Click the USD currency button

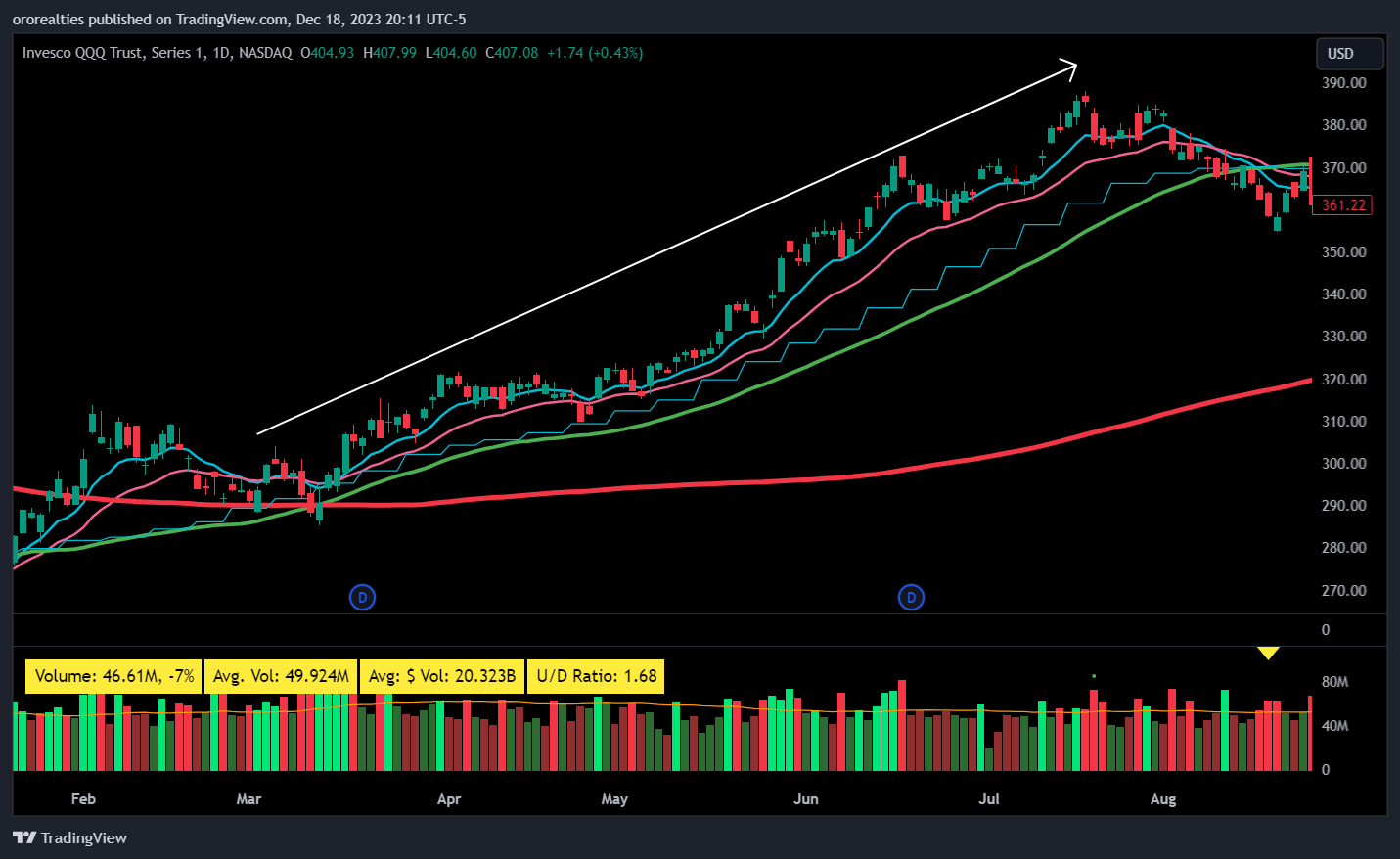(1349, 54)
